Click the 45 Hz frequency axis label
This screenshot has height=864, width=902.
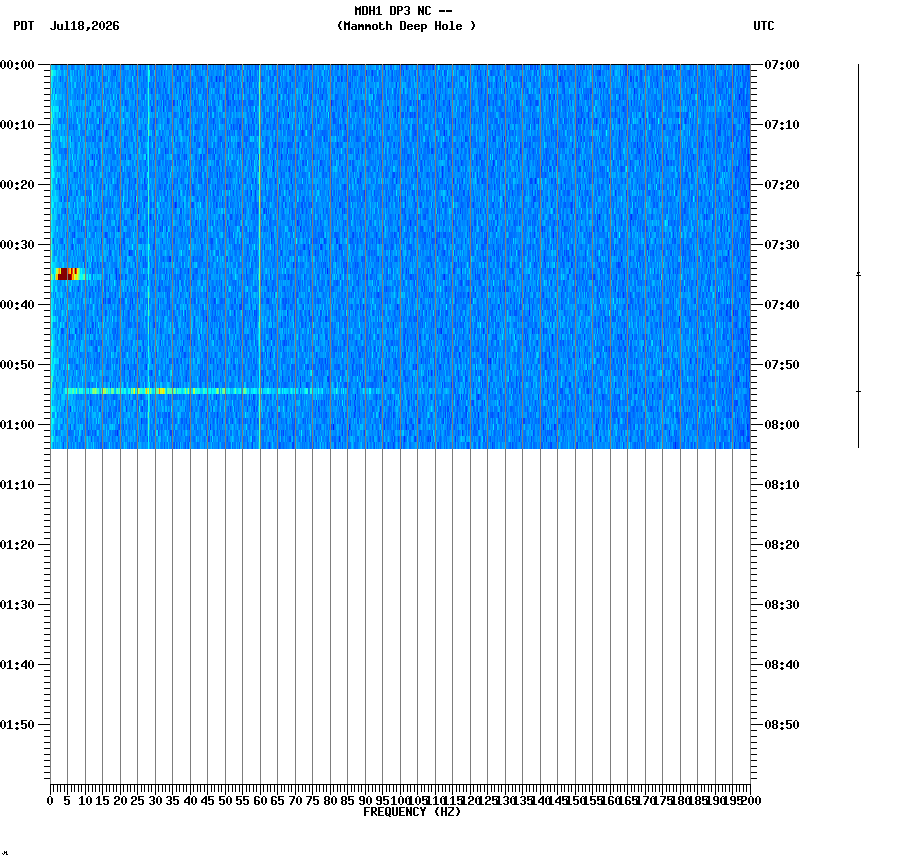click(x=208, y=800)
